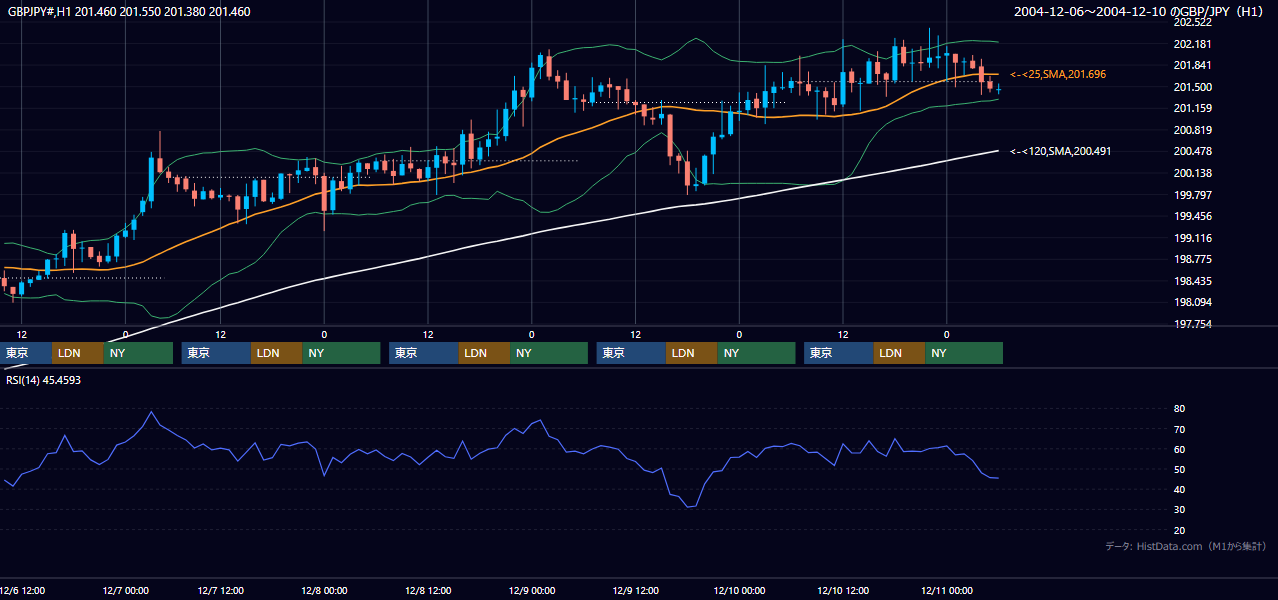The width and height of the screenshot is (1278, 600).
Task: Click the 12/7 00:00 time axis label
Action: click(x=124, y=590)
